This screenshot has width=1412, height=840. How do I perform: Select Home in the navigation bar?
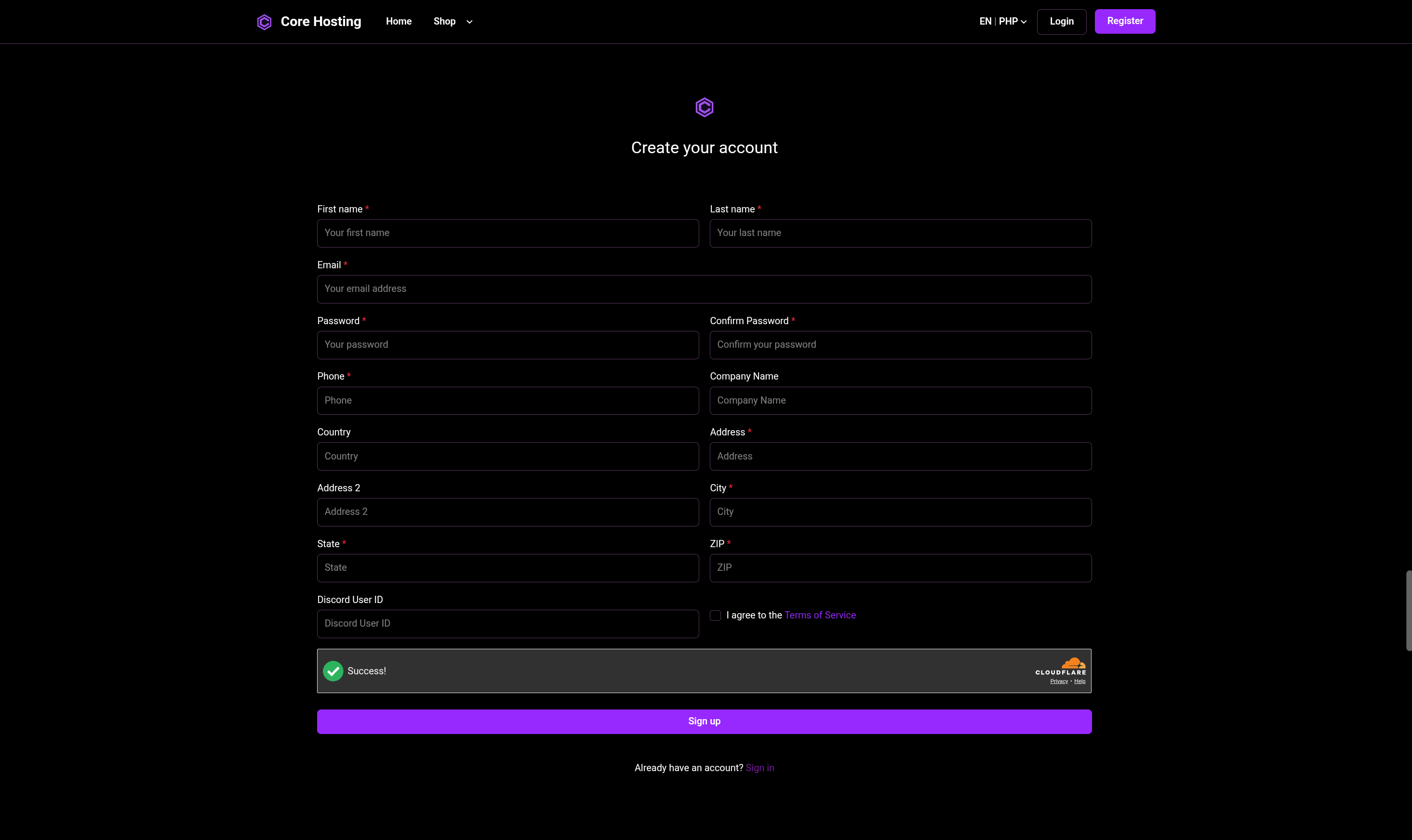point(398,22)
